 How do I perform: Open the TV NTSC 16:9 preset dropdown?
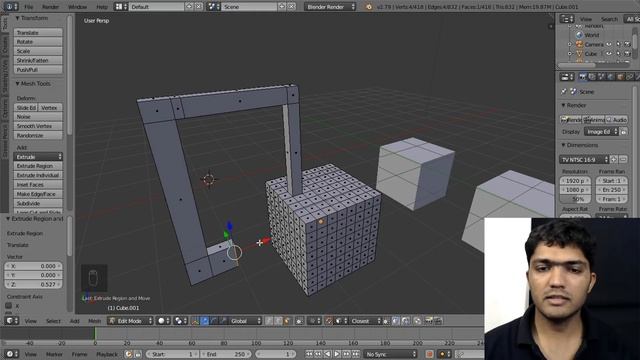tap(584, 160)
